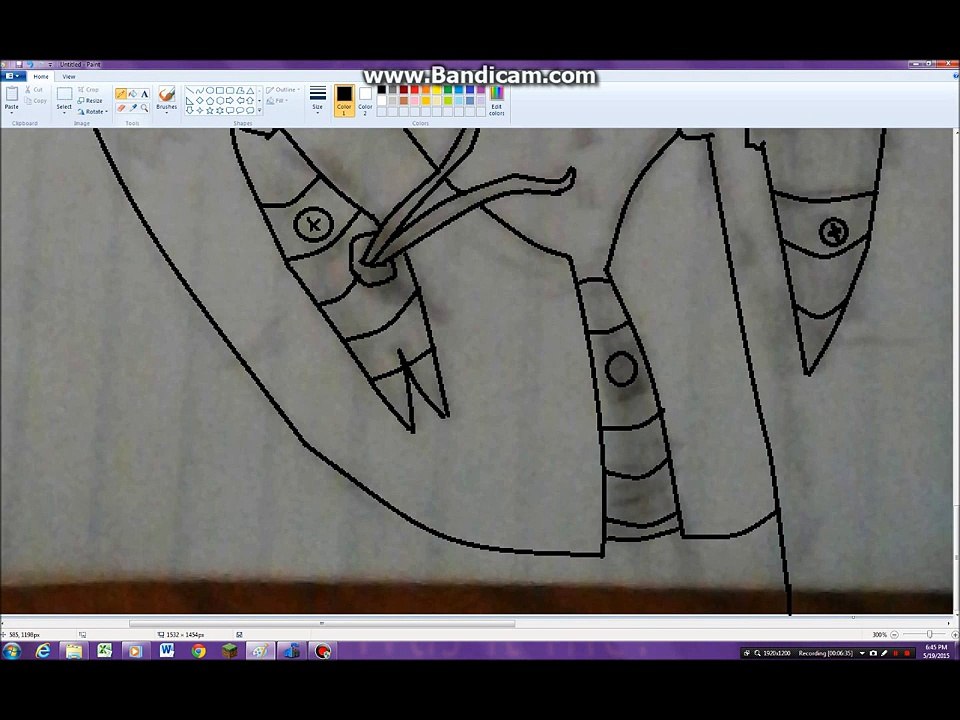
Task: Click the Bandicam screenshot camera icon
Action: 873,653
